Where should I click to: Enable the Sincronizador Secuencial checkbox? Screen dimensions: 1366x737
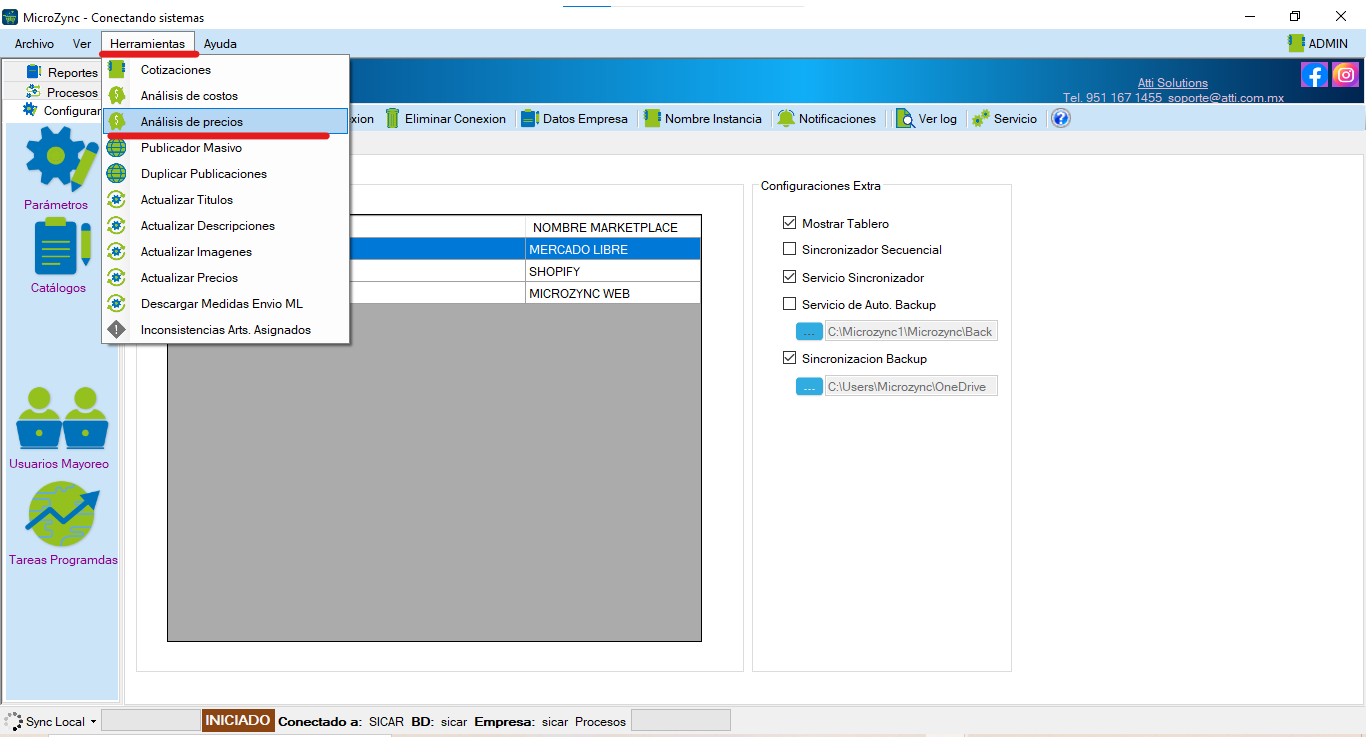coord(790,249)
